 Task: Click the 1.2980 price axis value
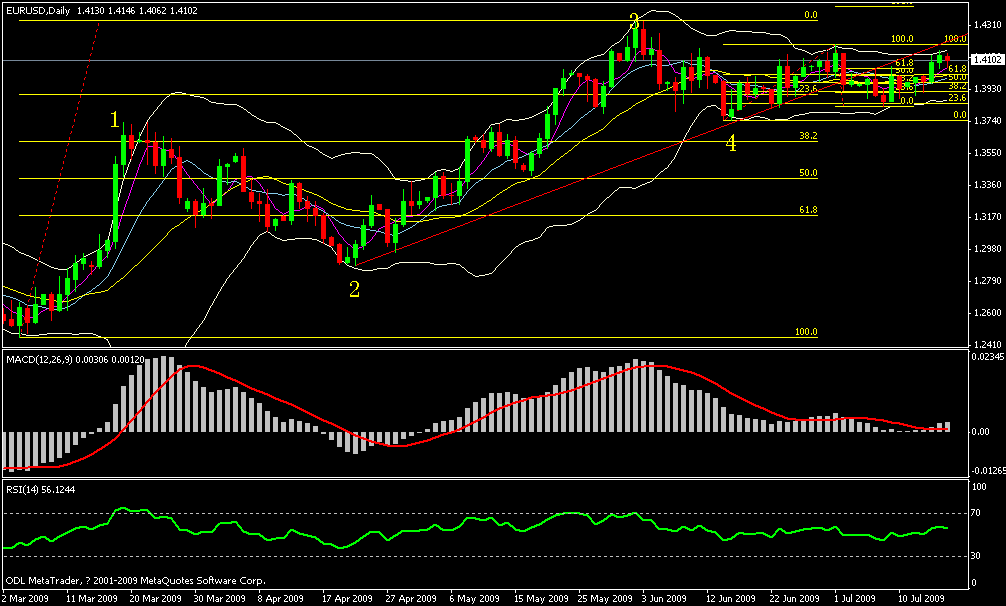pyautogui.click(x=987, y=249)
